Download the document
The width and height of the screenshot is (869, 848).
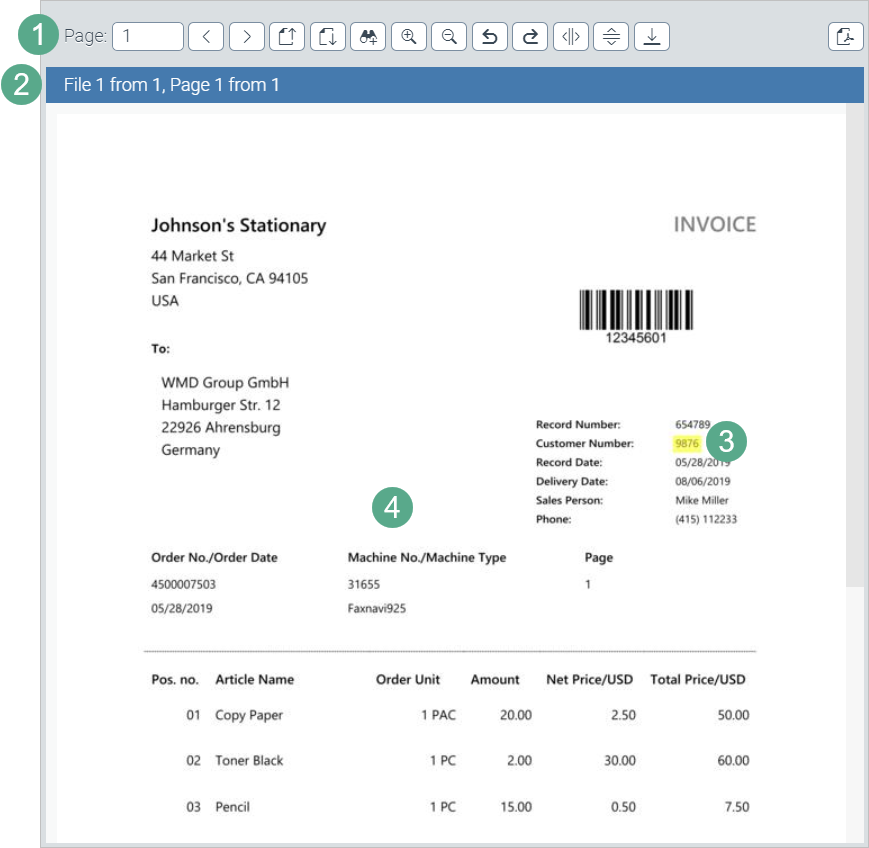tap(651, 37)
